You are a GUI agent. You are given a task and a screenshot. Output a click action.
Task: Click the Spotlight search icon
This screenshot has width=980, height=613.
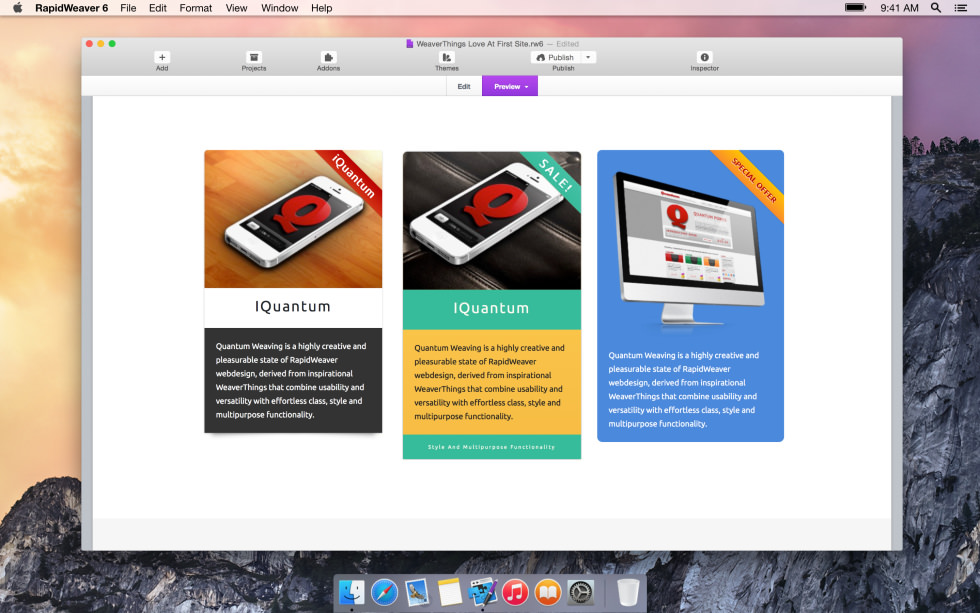(936, 8)
